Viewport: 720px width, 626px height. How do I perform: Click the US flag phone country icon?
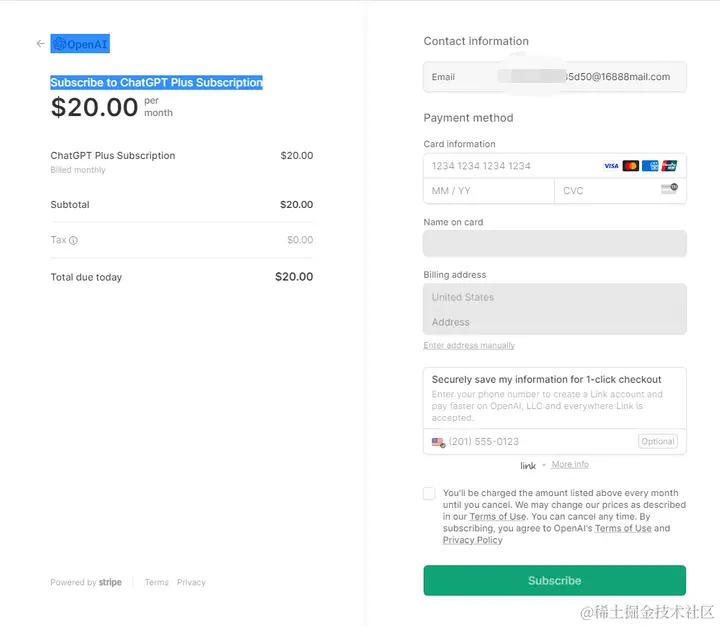438,442
